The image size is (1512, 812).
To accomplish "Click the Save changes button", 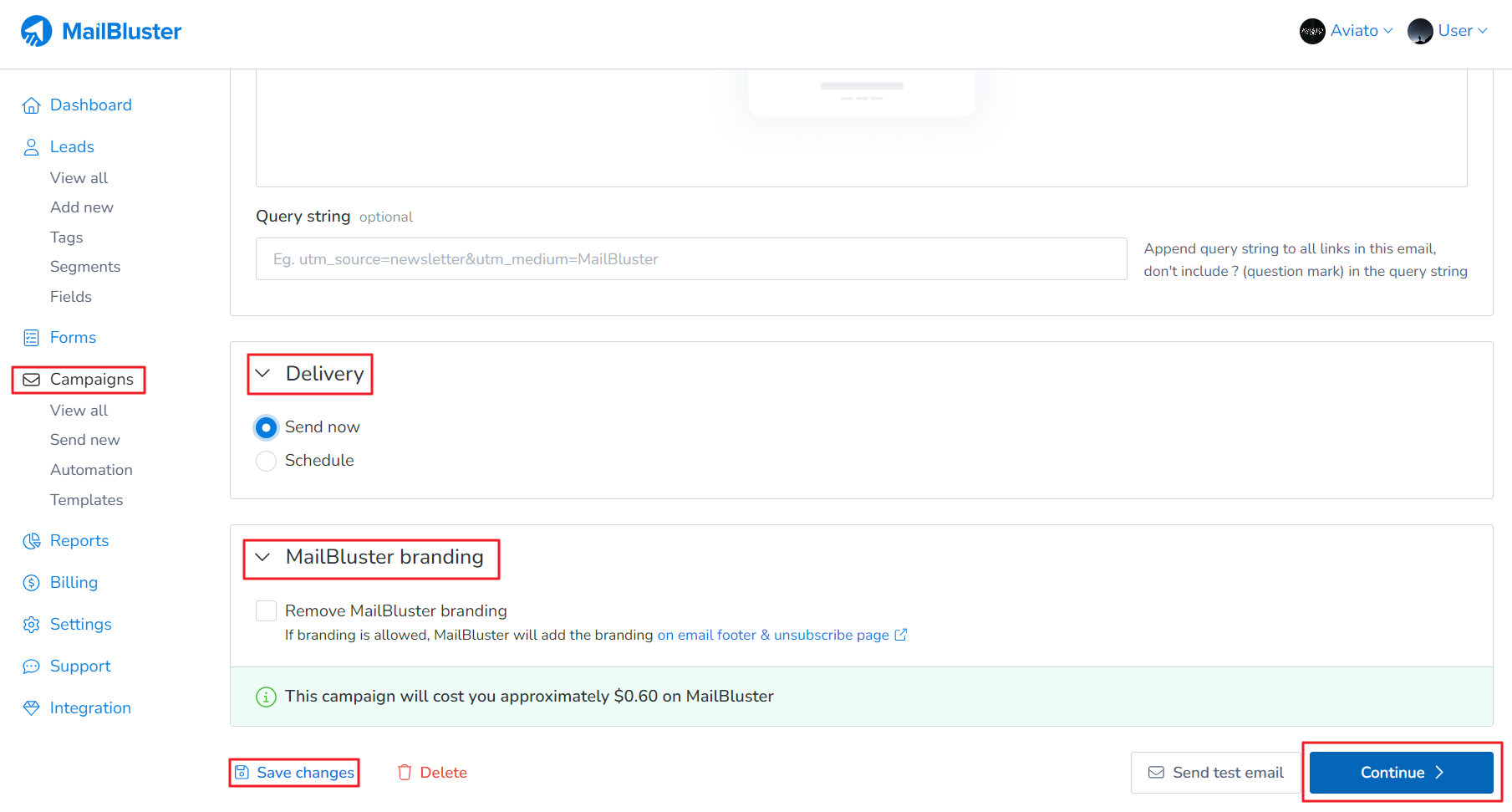I will pyautogui.click(x=294, y=773).
